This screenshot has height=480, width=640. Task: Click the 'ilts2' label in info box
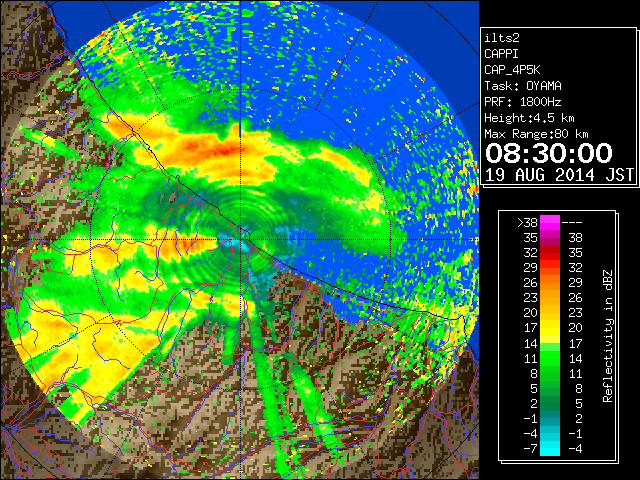pos(502,38)
